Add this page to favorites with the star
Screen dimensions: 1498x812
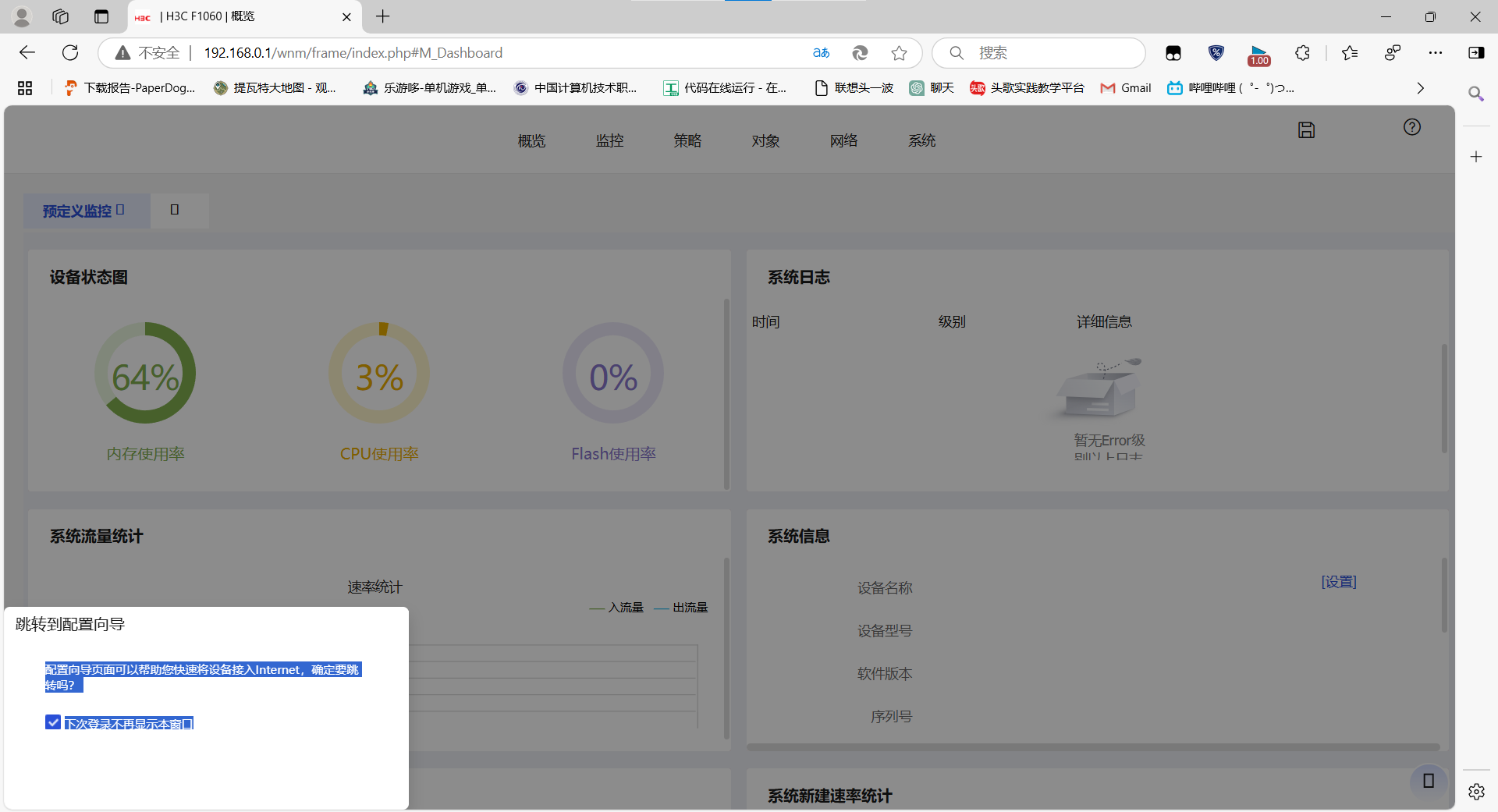pyautogui.click(x=899, y=53)
